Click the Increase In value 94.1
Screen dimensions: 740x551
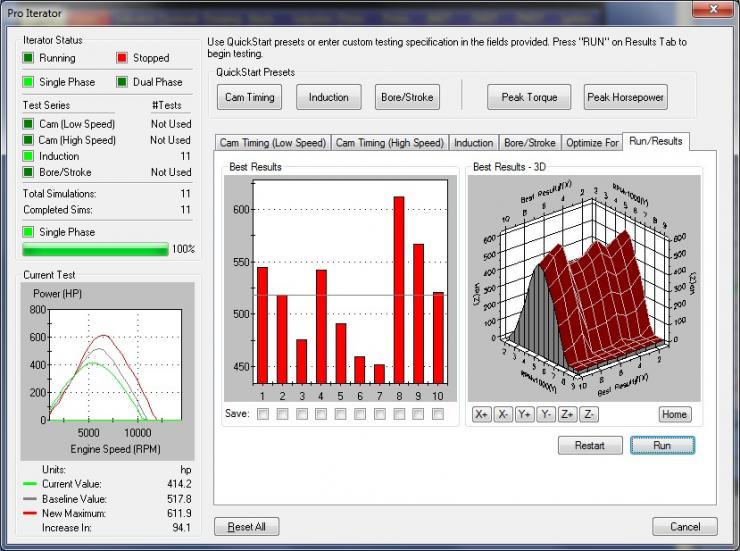coord(182,528)
